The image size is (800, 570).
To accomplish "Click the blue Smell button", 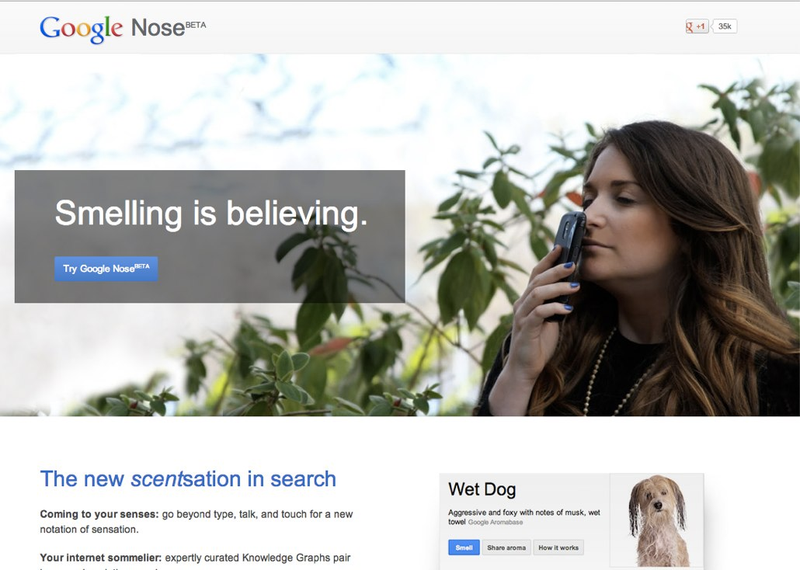I will (x=464, y=548).
